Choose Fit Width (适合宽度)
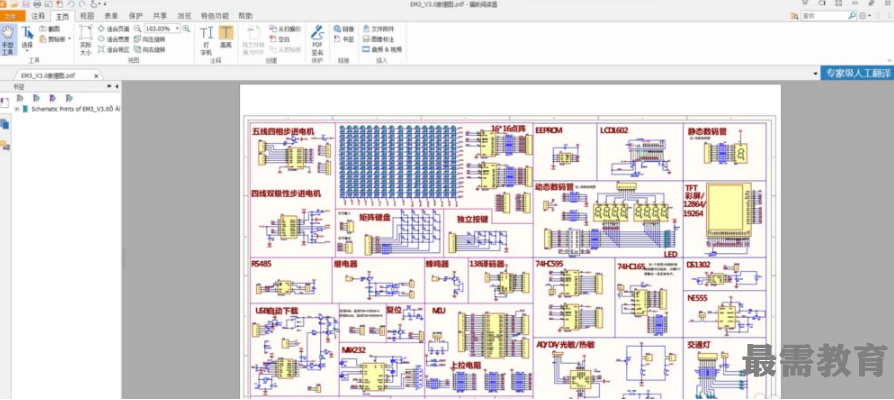Image resolution: width=894 pixels, height=400 pixels. pos(113,39)
